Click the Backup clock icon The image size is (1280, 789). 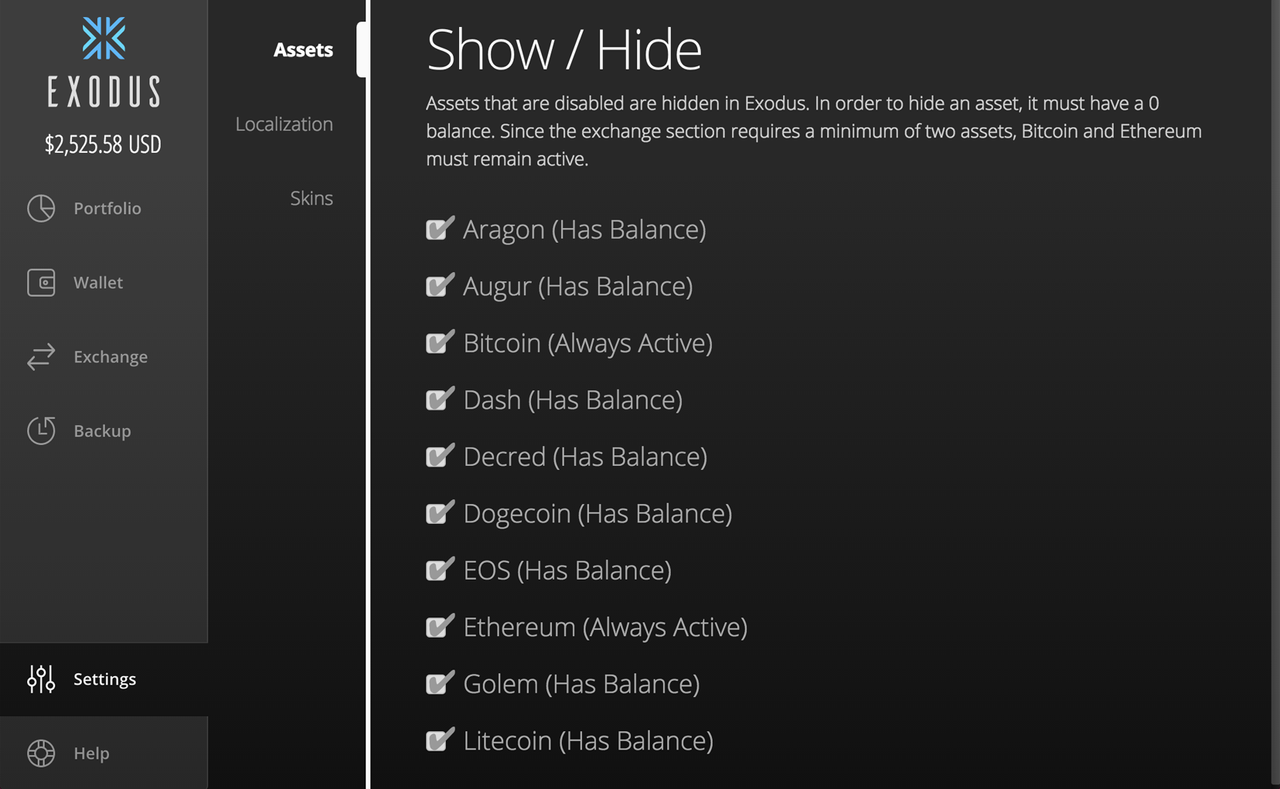point(41,431)
